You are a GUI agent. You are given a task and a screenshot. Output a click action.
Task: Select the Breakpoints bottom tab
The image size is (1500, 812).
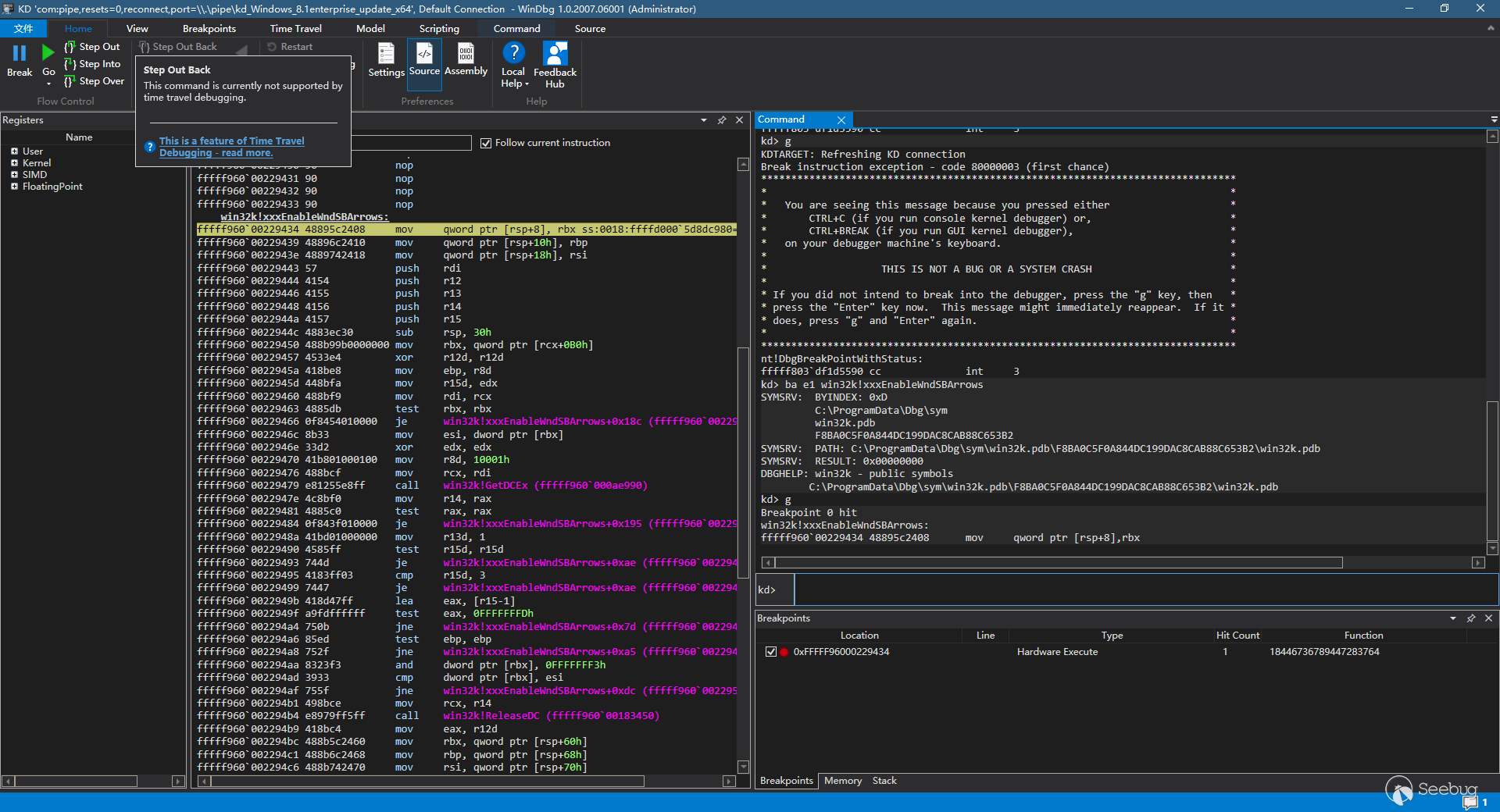[787, 781]
